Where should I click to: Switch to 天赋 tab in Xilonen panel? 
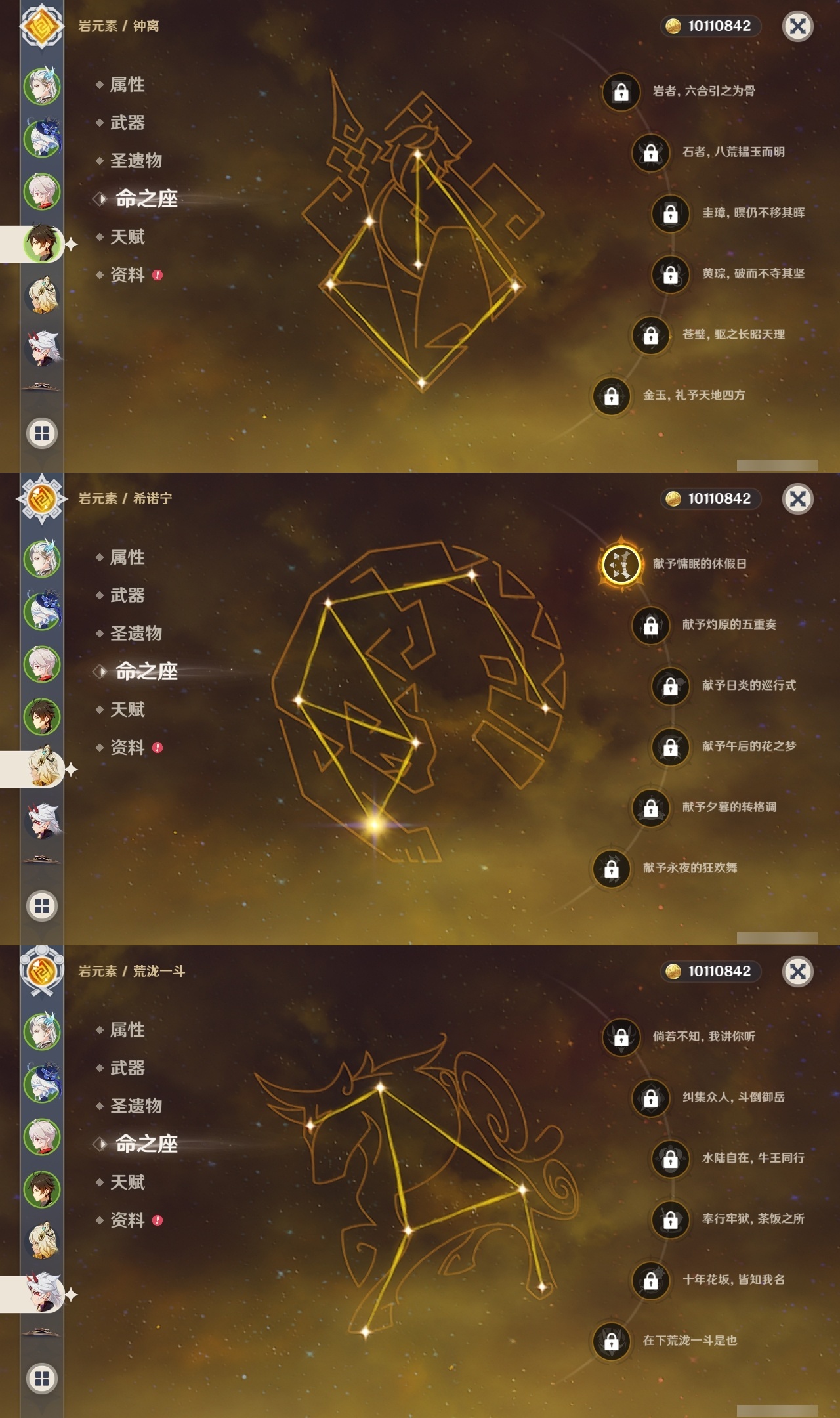pyautogui.click(x=127, y=710)
